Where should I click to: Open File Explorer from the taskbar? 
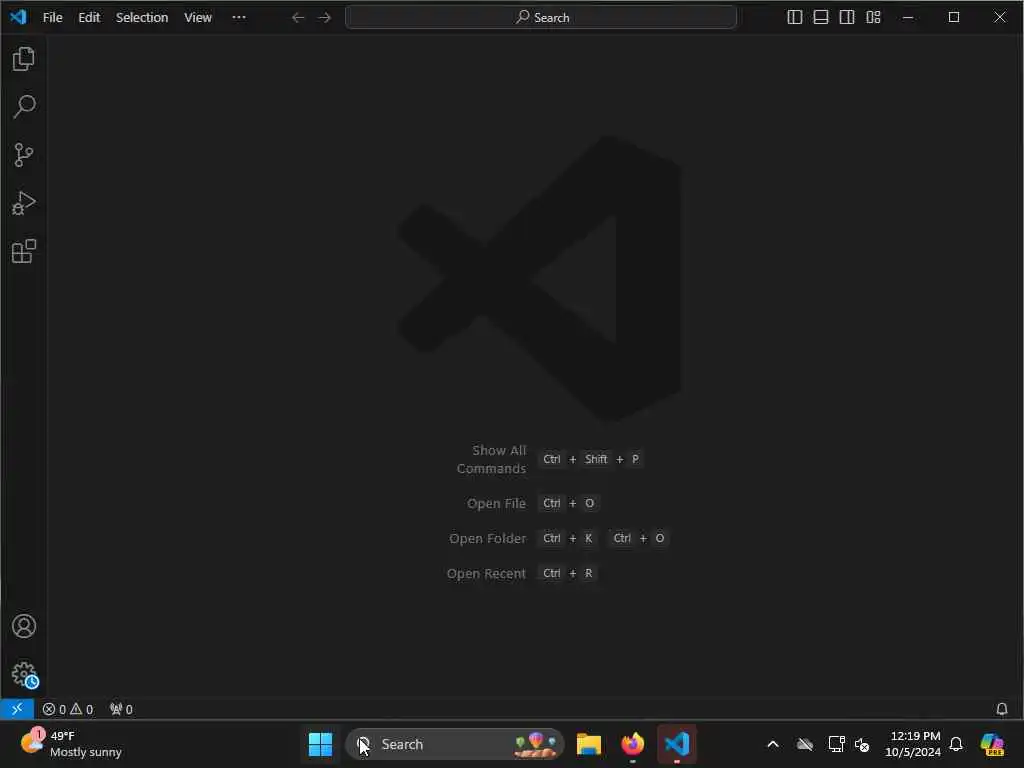point(588,744)
